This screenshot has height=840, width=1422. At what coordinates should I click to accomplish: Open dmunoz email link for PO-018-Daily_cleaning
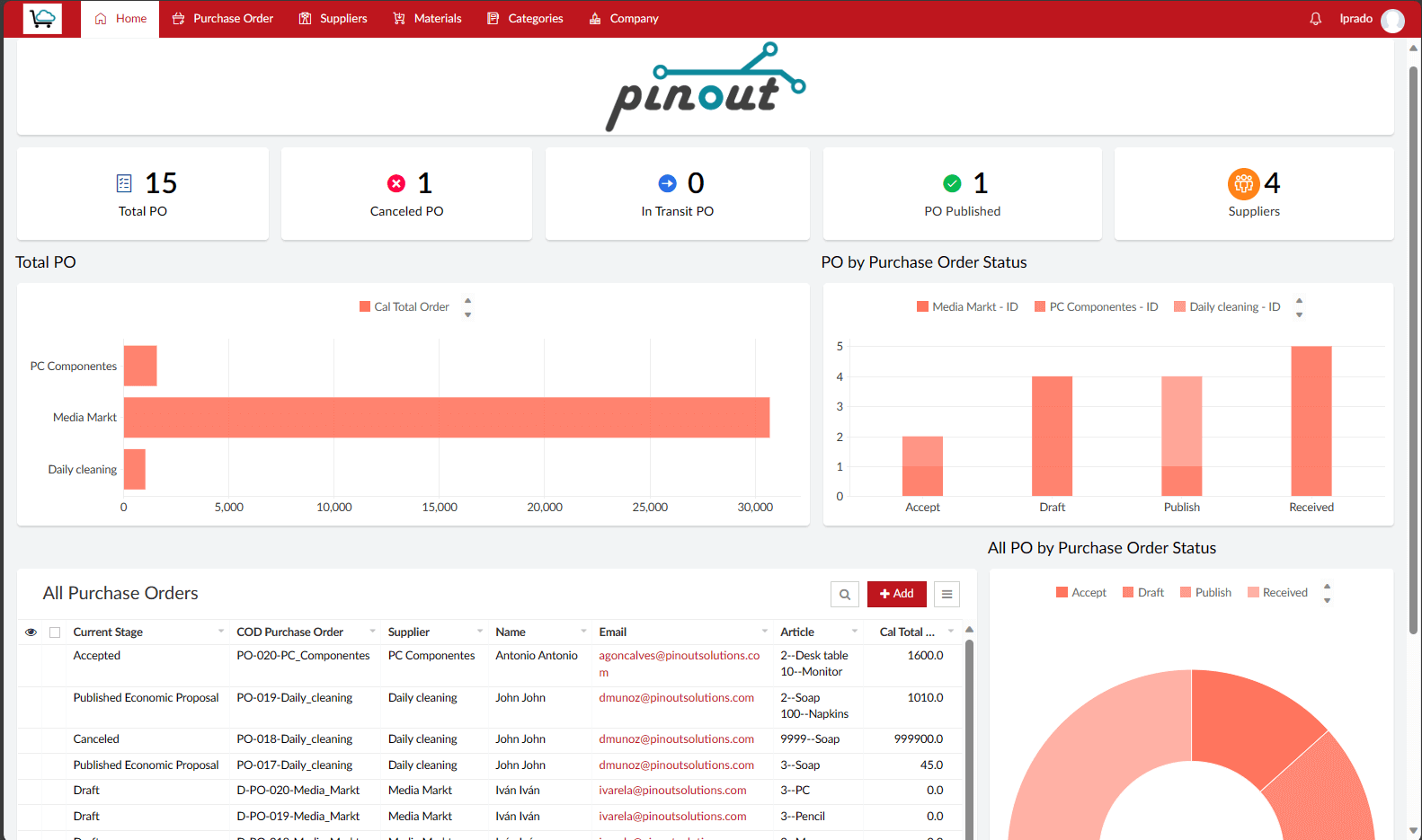(x=676, y=739)
